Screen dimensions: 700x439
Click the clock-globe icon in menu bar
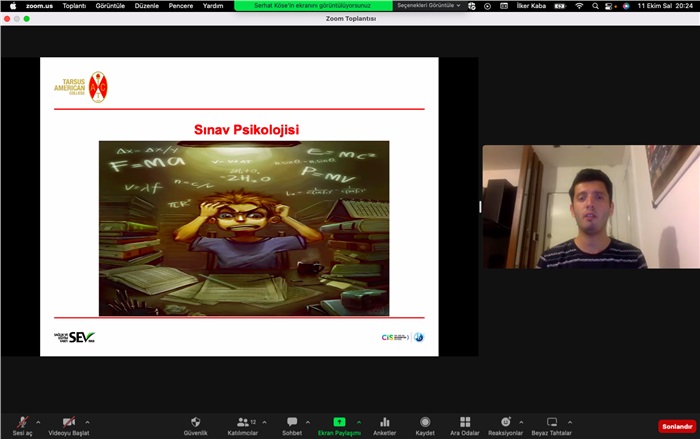coord(472,6)
